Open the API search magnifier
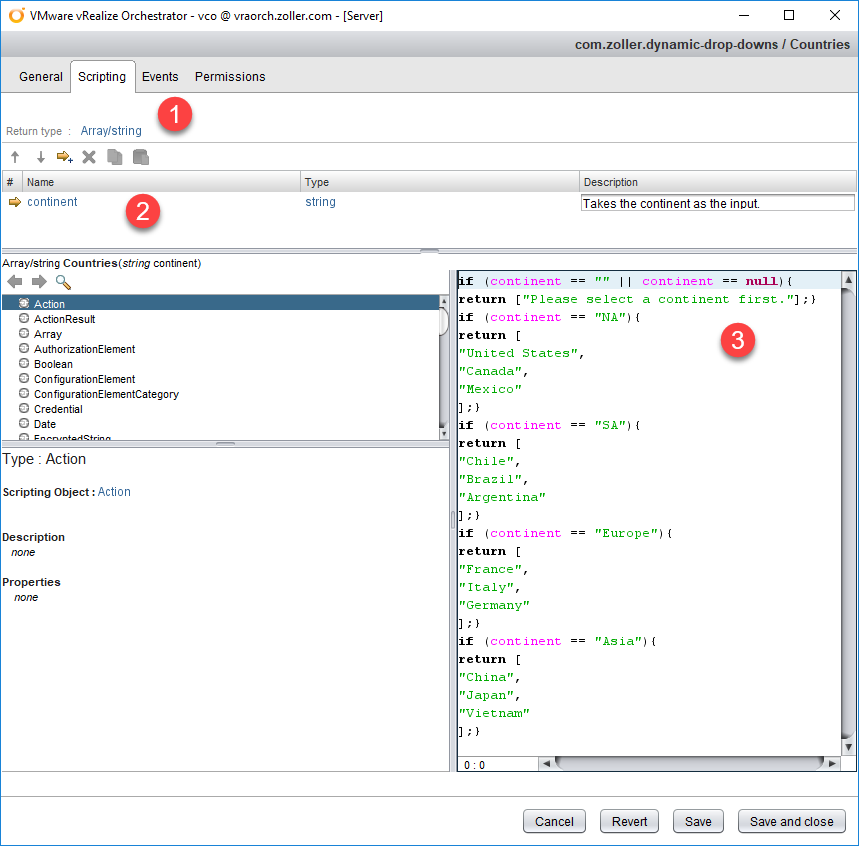This screenshot has width=859, height=846. coord(63,282)
